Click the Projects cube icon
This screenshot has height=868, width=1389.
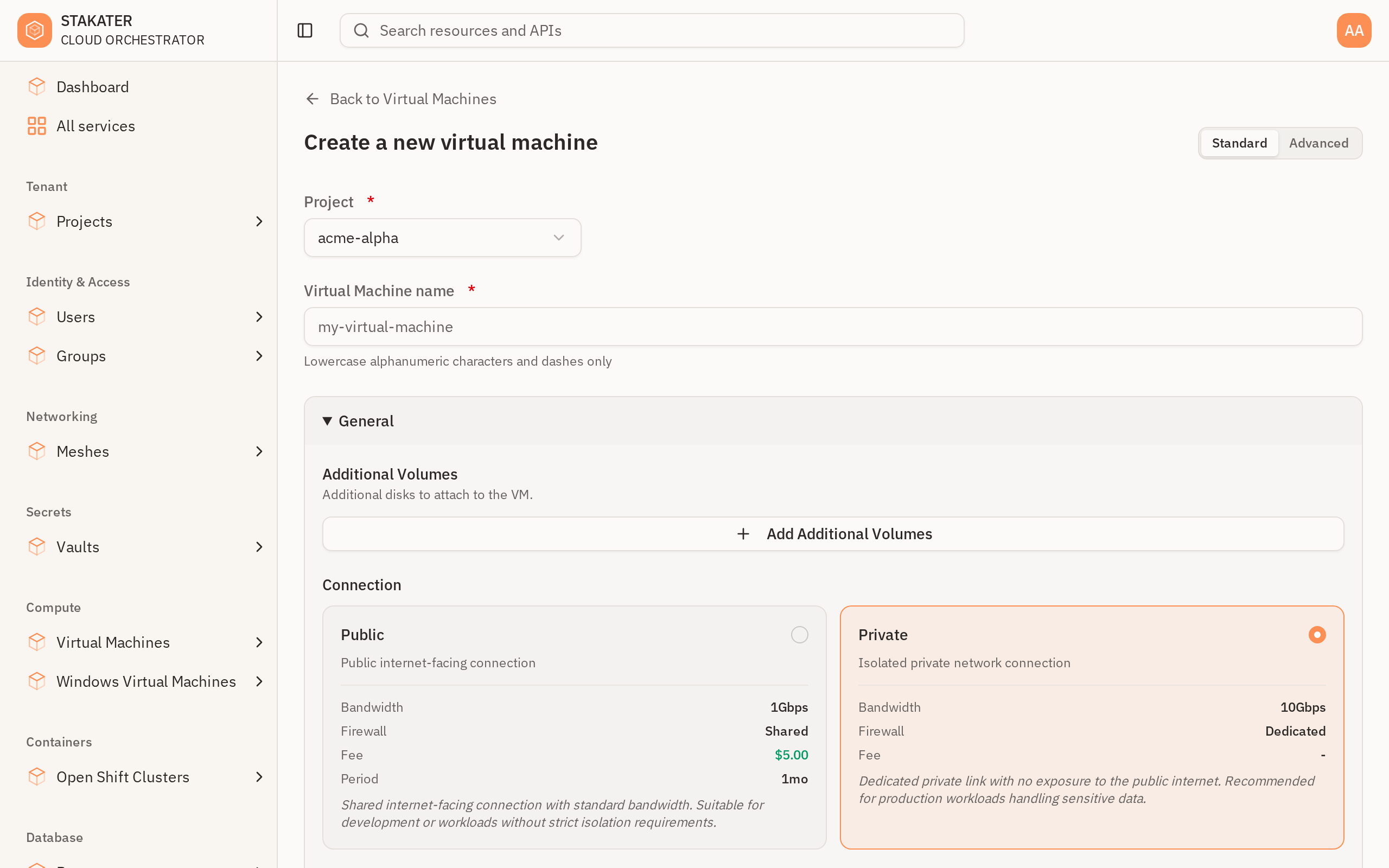pos(37,221)
